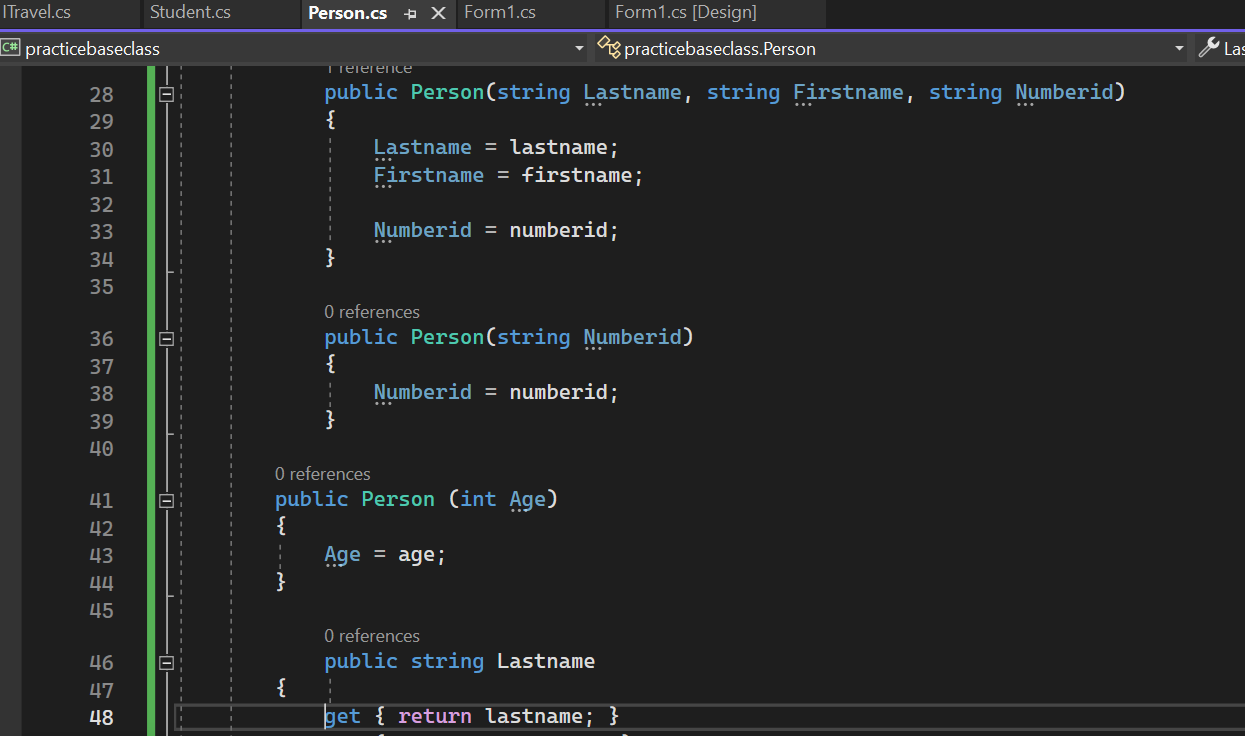Viewport: 1245px width, 736px height.
Task: Click the C# project icon in navigation bar
Action: 11,48
